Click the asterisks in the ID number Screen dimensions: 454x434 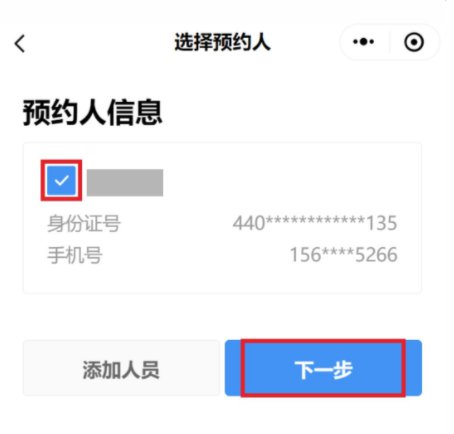pos(315,221)
